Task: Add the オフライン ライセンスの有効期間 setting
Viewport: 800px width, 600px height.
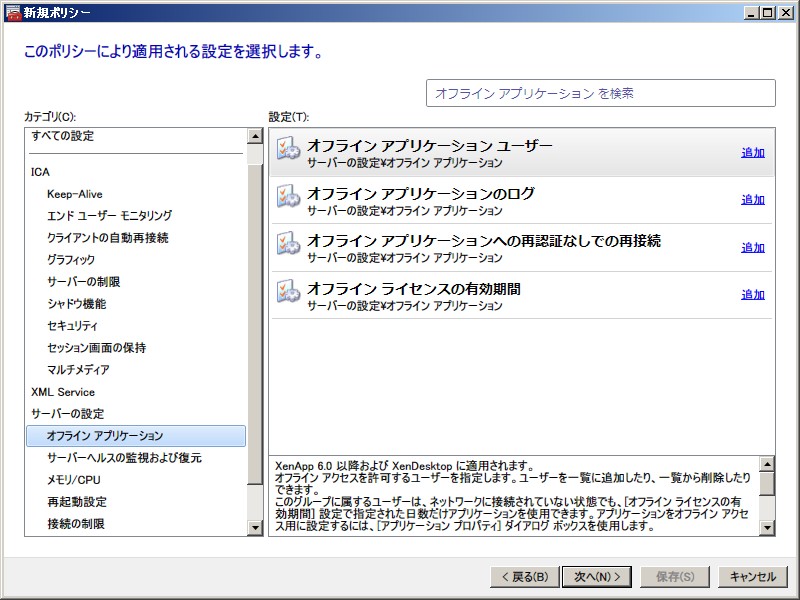Action: 752,295
